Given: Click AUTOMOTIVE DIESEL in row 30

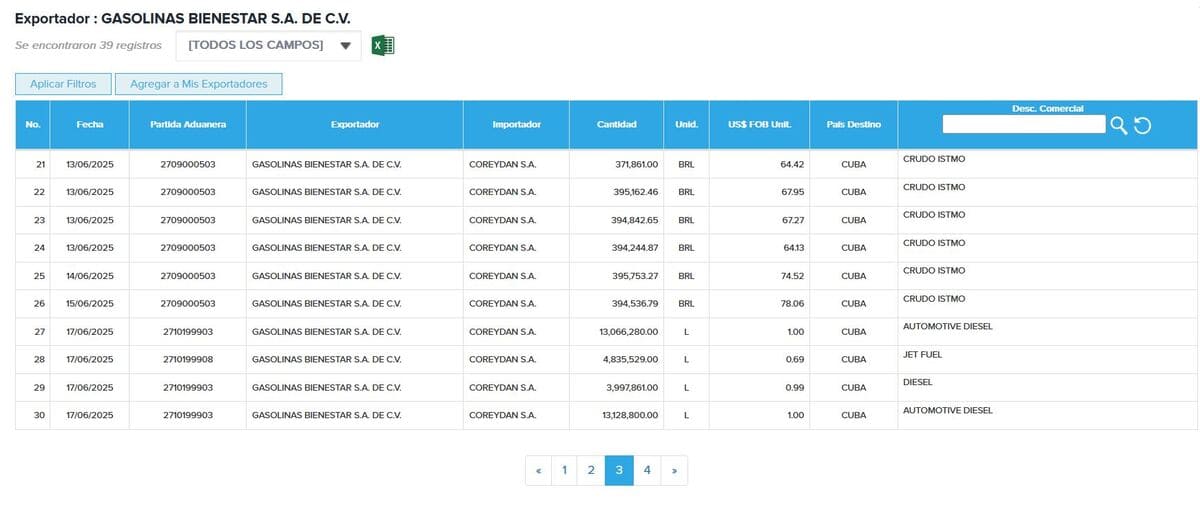Looking at the screenshot, I should pyautogui.click(x=947, y=410).
